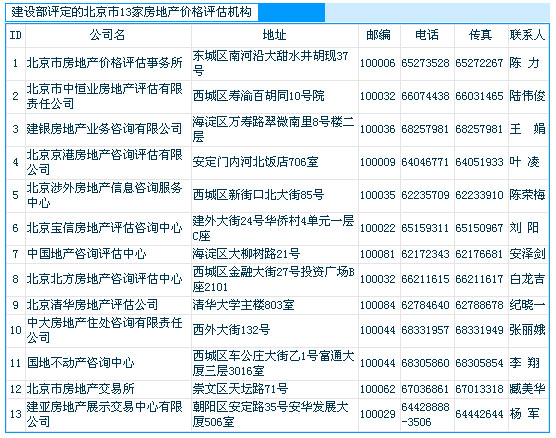Click the 联系人 column header
Viewport: 556px width, 438px height.
pos(528,35)
